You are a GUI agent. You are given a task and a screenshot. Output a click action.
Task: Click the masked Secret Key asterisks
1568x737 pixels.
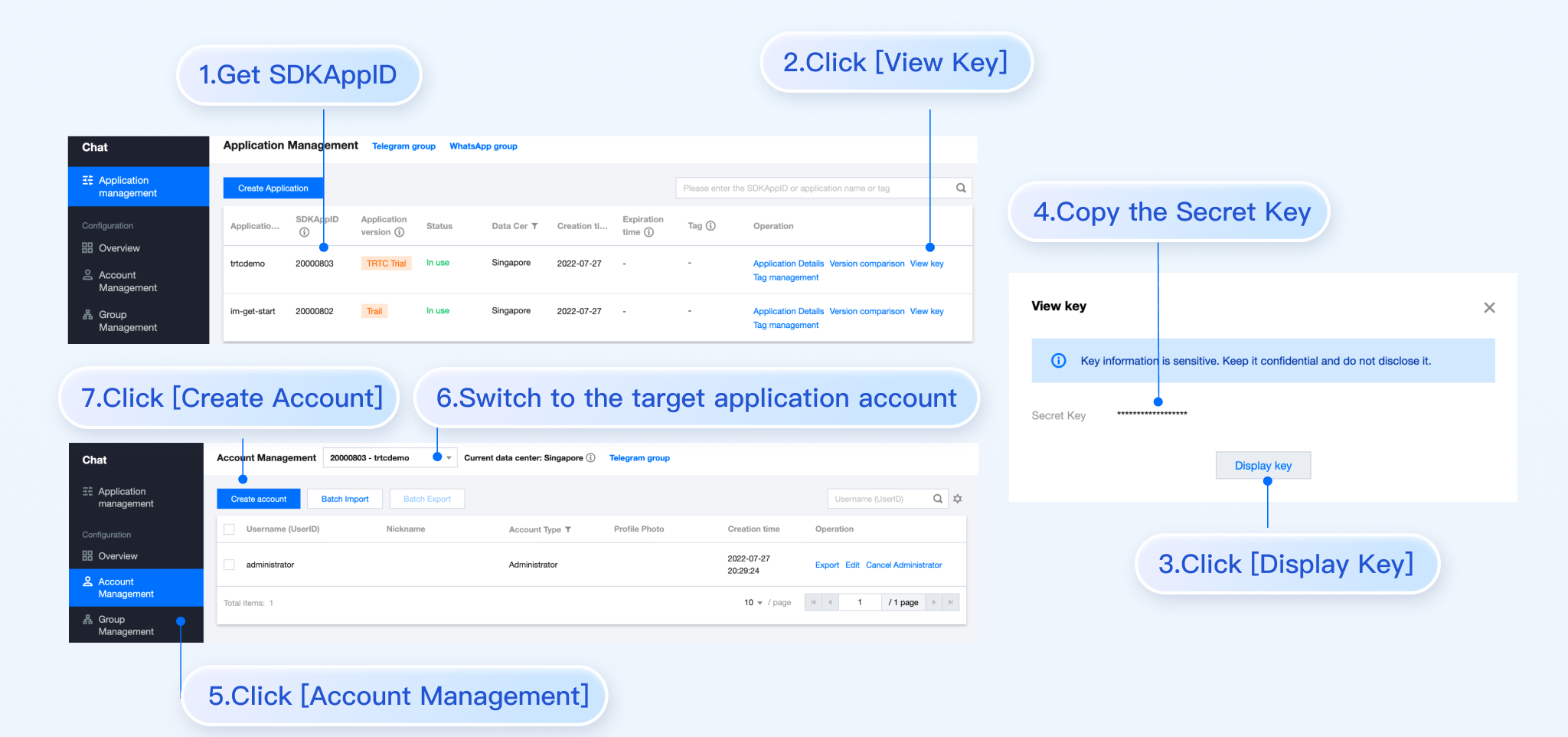1151,414
